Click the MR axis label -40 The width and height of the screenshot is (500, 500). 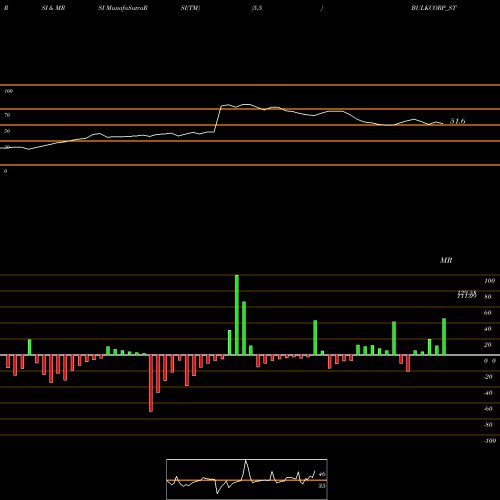tap(488, 393)
